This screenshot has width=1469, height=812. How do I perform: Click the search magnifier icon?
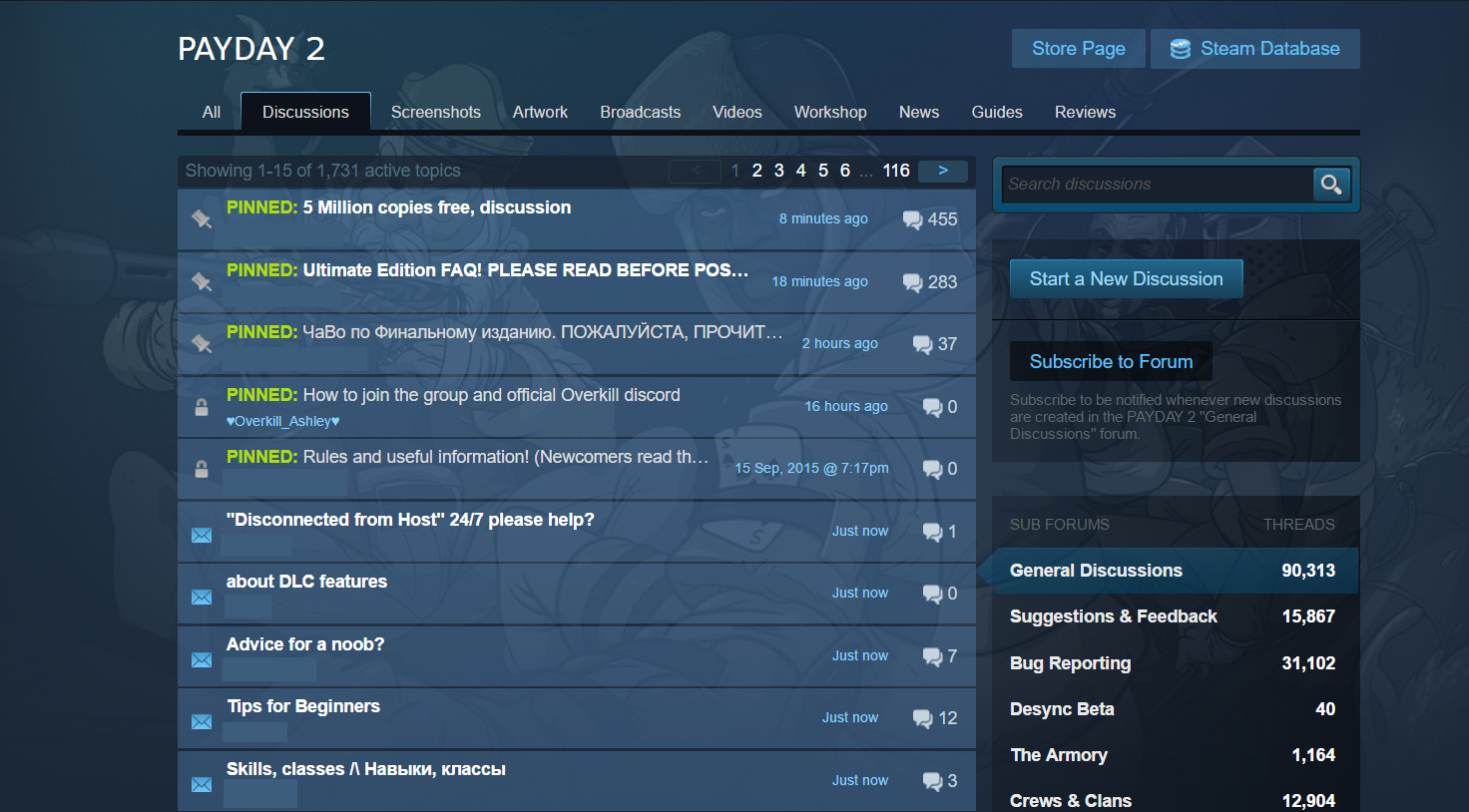point(1331,185)
